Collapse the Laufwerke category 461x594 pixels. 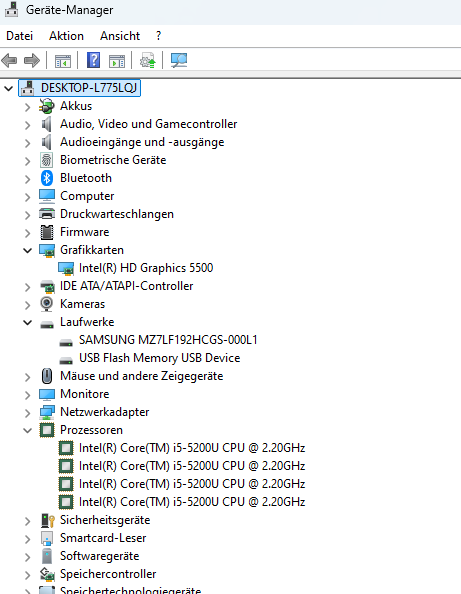[28, 322]
